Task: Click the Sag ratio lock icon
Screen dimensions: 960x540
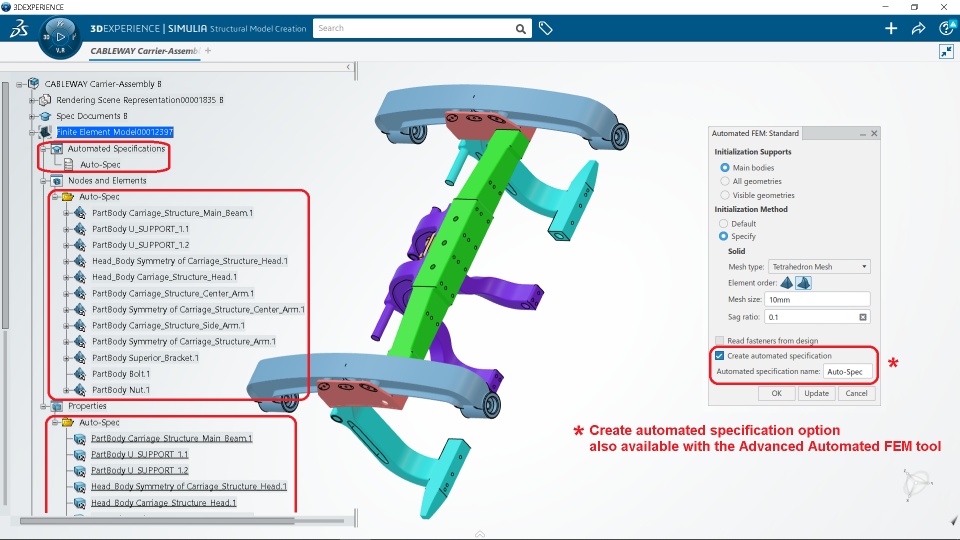Action: point(863,317)
